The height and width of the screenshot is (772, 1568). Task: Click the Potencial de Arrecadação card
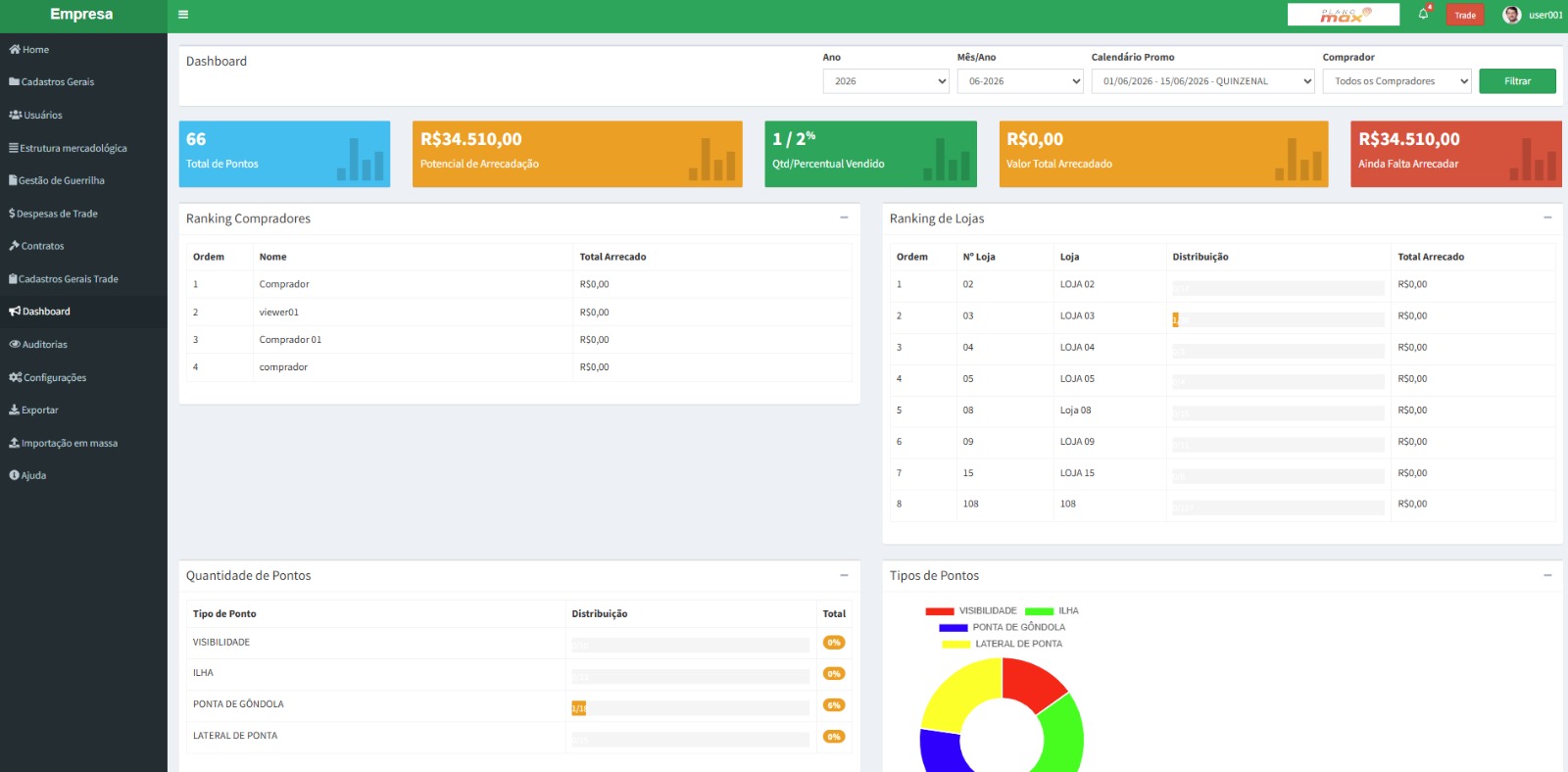577,154
